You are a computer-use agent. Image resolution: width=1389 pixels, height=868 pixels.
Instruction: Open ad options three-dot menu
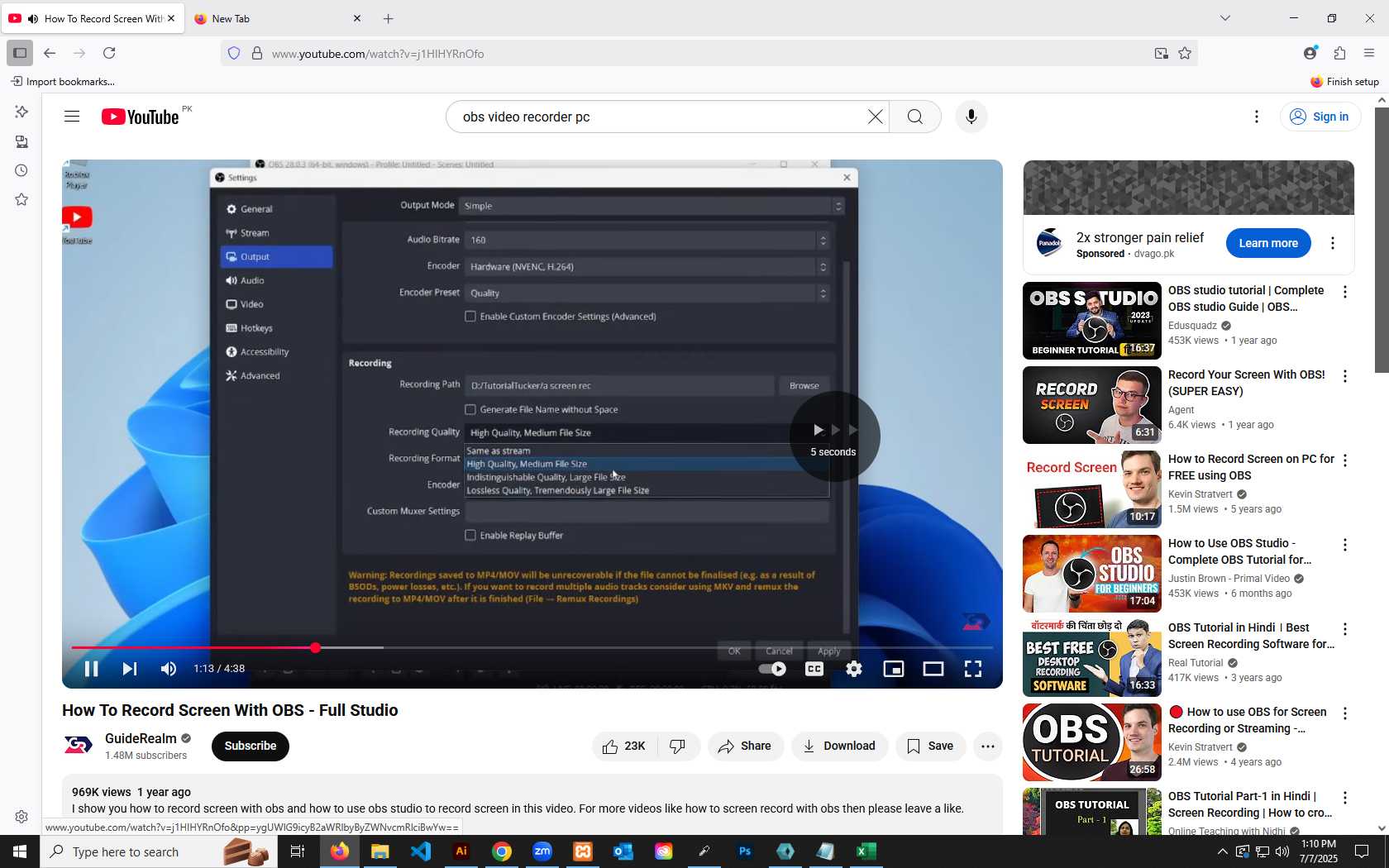click(x=1333, y=243)
